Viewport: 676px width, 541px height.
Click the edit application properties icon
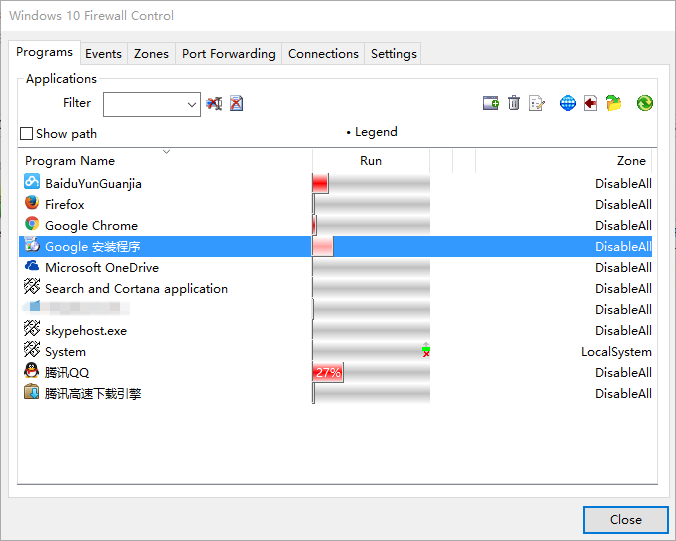click(537, 103)
